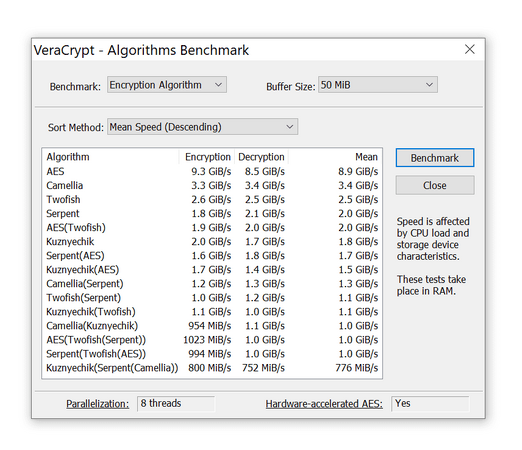Viewport: 522px width, 450px height.
Task: Click Camellia mean speed 3.4 GiB/s
Action: point(358,185)
